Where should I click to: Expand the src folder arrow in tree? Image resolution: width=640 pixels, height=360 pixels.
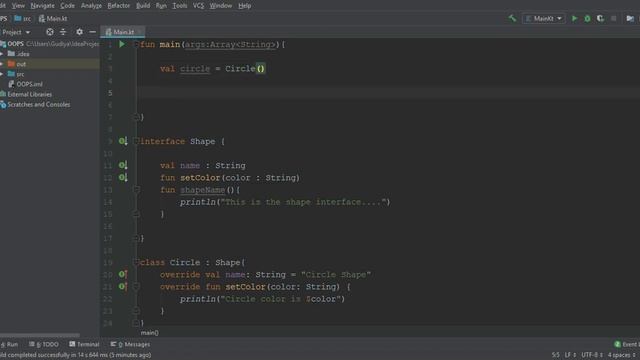click(2, 74)
